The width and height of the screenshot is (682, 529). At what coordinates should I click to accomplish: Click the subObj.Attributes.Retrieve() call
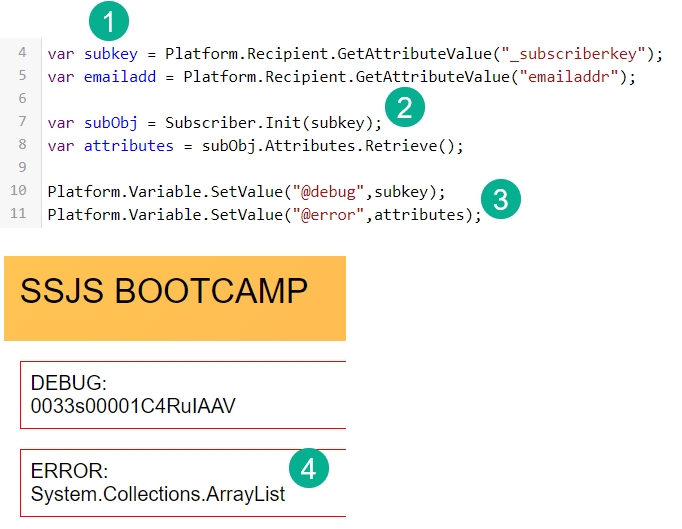333,146
